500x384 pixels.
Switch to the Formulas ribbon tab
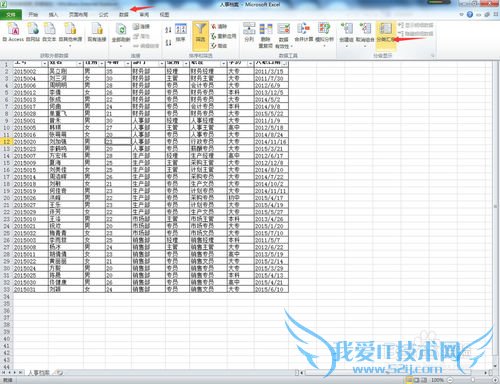104,15
